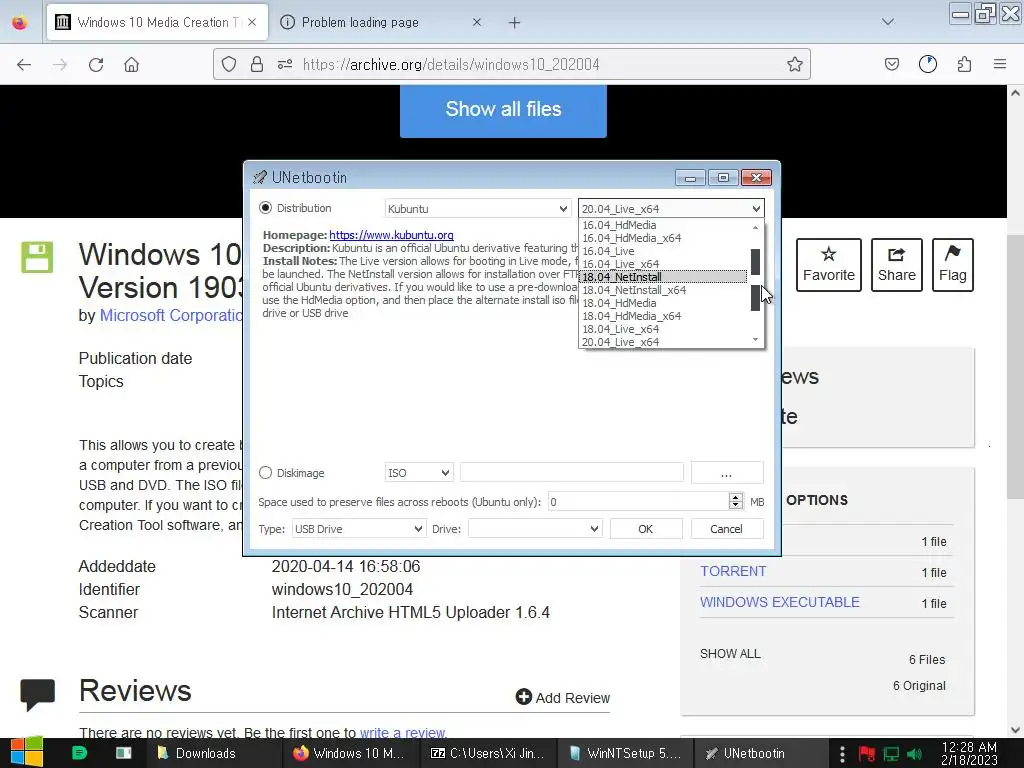
Task: Open Microsoft Corporation author link
Action: (x=171, y=315)
